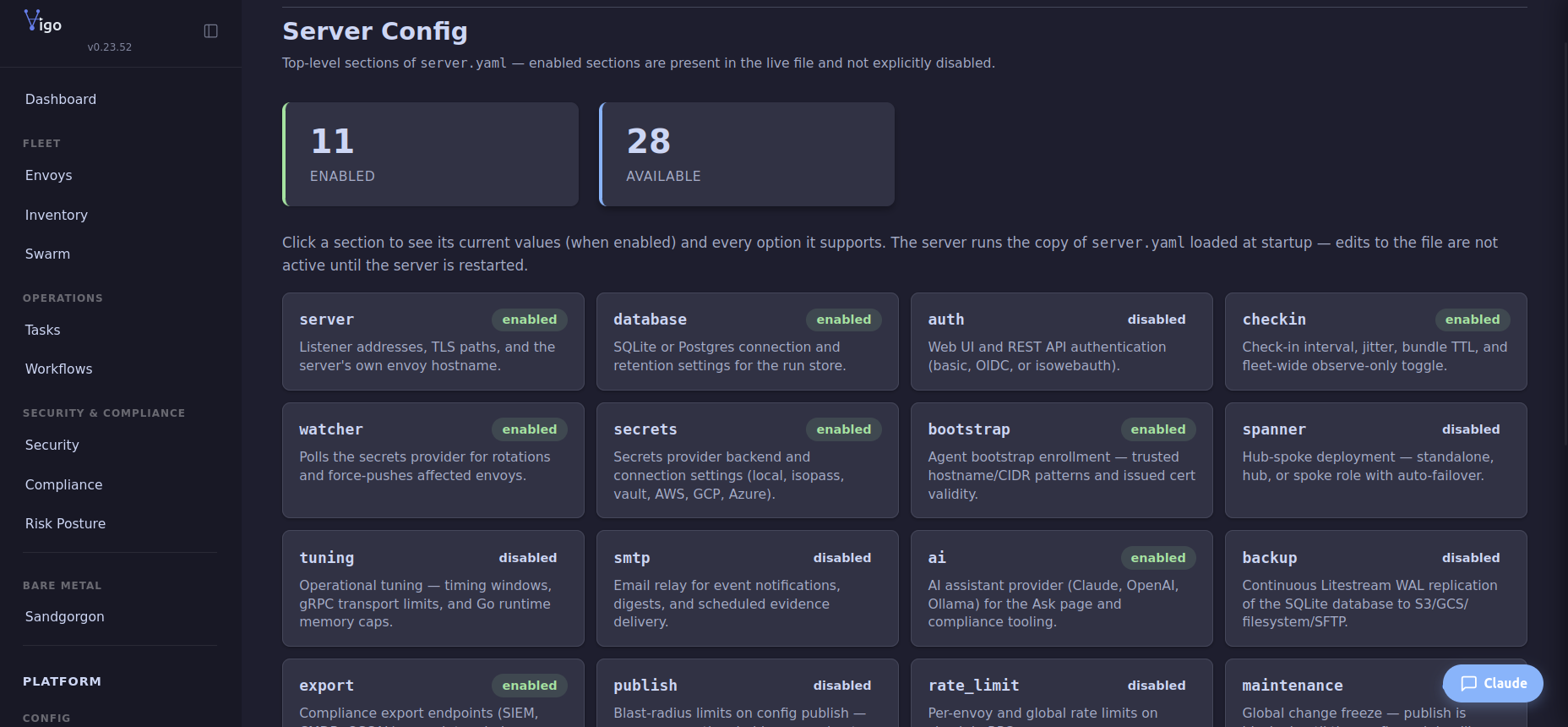The width and height of the screenshot is (1568, 727).
Task: Open Sandgorgon under Bare Metal
Action: (x=65, y=616)
